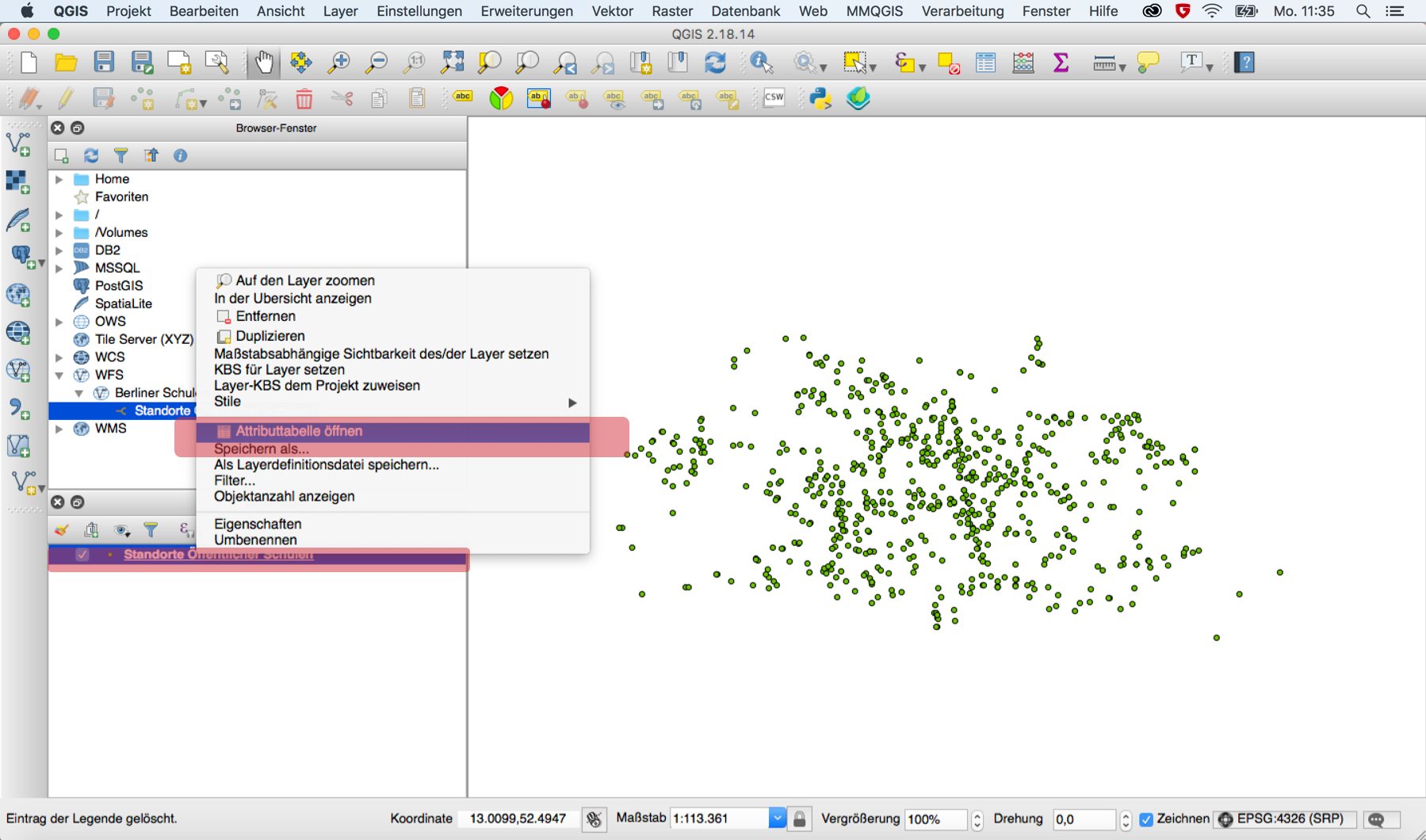Screen dimensions: 1426x840
Task: Filter the Browser panel with funnel icon
Action: coord(120,155)
